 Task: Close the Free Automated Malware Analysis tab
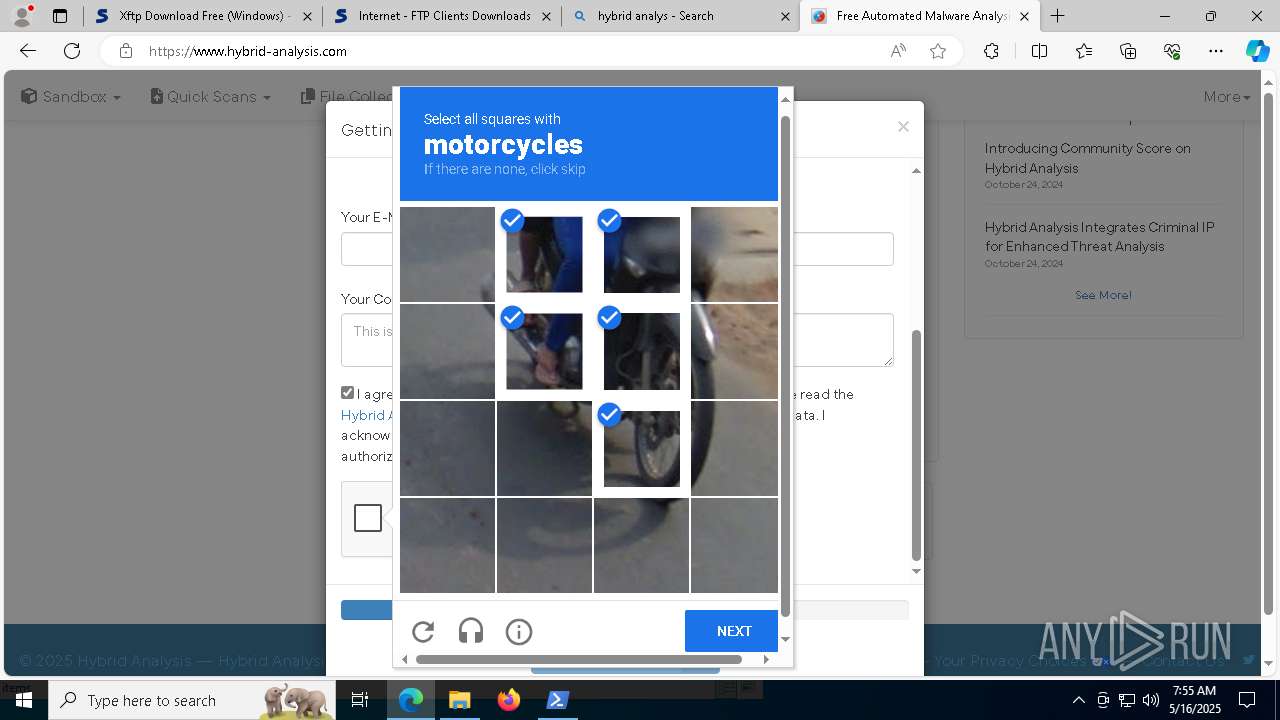tap(1024, 16)
